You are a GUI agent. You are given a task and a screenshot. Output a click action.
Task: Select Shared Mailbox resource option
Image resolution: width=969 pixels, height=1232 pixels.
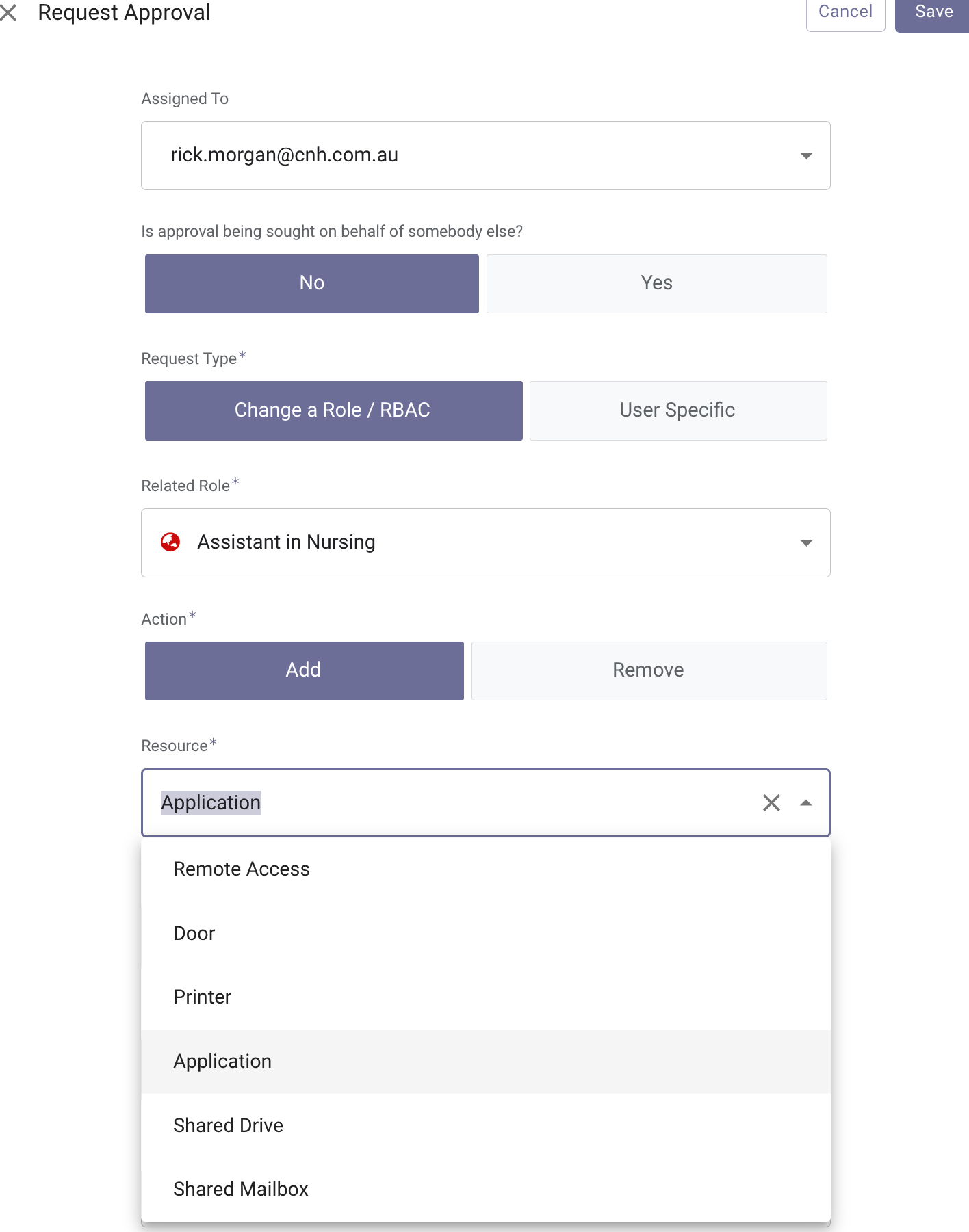[241, 1189]
